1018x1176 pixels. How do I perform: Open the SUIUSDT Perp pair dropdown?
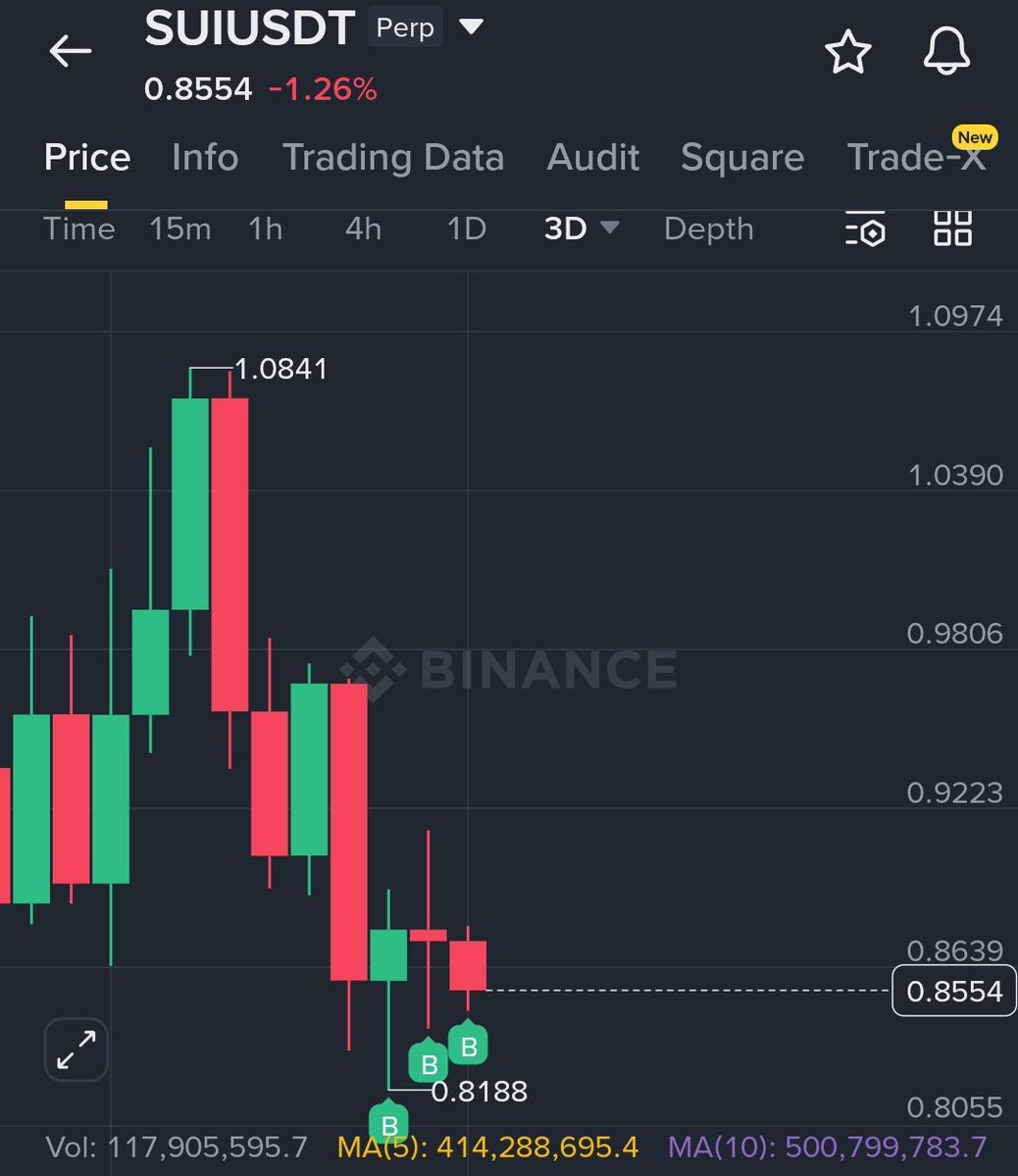[x=472, y=27]
